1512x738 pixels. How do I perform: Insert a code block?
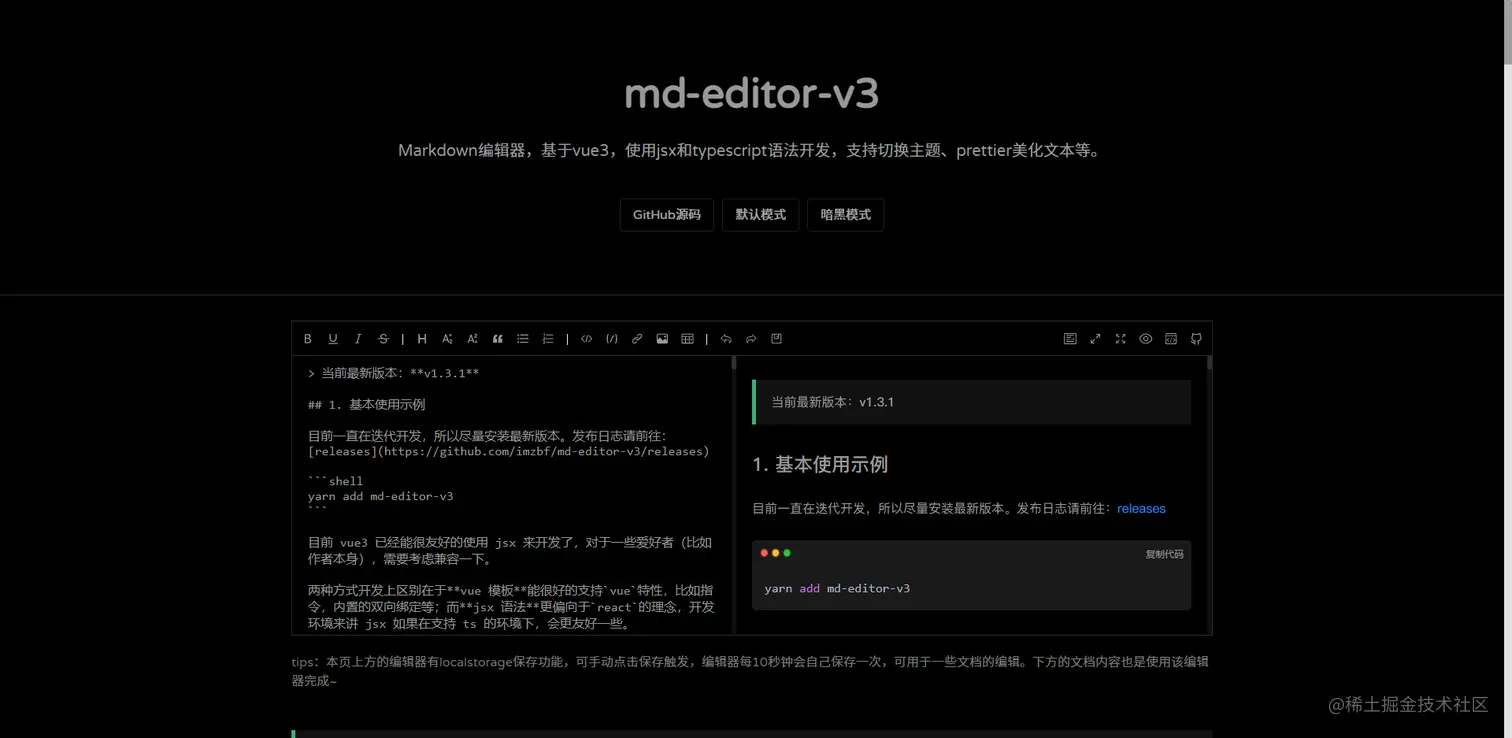[x=612, y=339]
